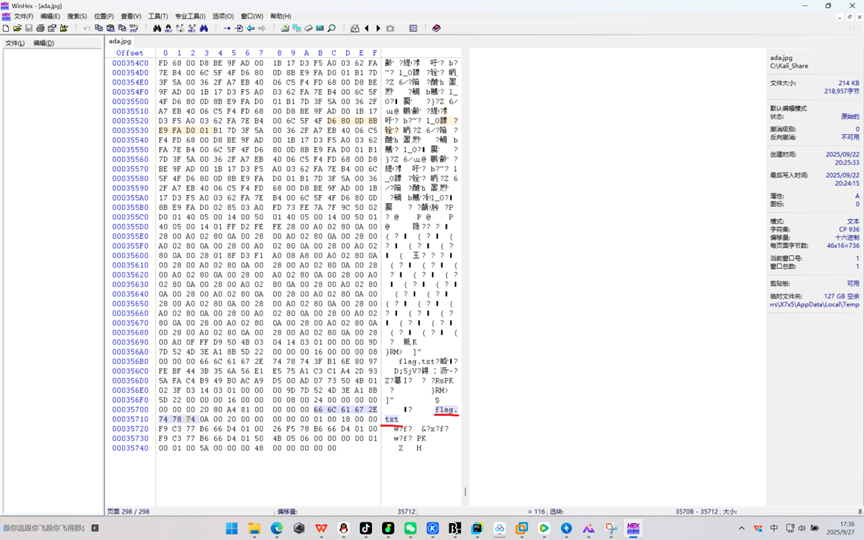Click file size value 214 KB
864x540 pixels.
[x=849, y=83]
